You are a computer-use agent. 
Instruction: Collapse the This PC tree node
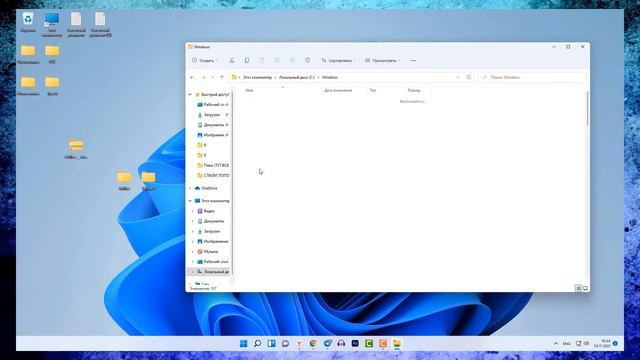pos(190,201)
